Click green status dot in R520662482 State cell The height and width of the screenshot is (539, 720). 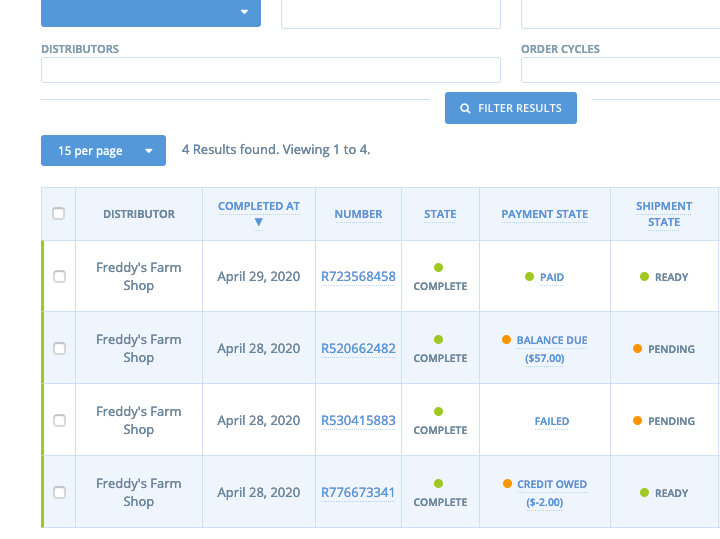pyautogui.click(x=439, y=339)
